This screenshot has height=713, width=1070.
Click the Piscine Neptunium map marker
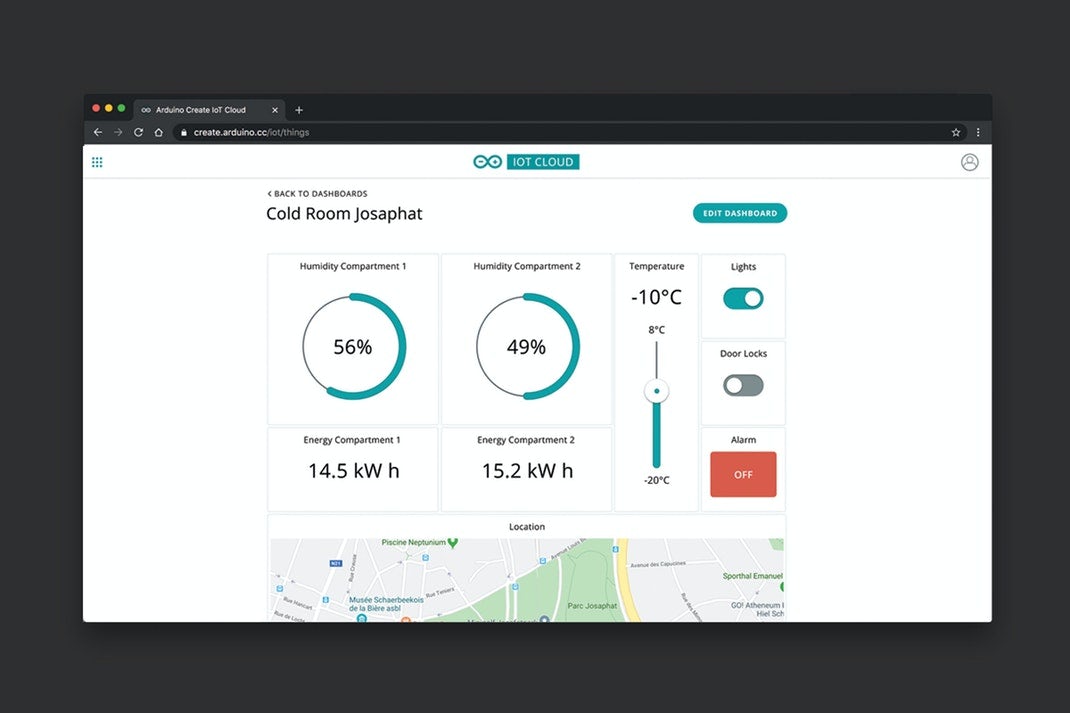pyautogui.click(x=452, y=543)
